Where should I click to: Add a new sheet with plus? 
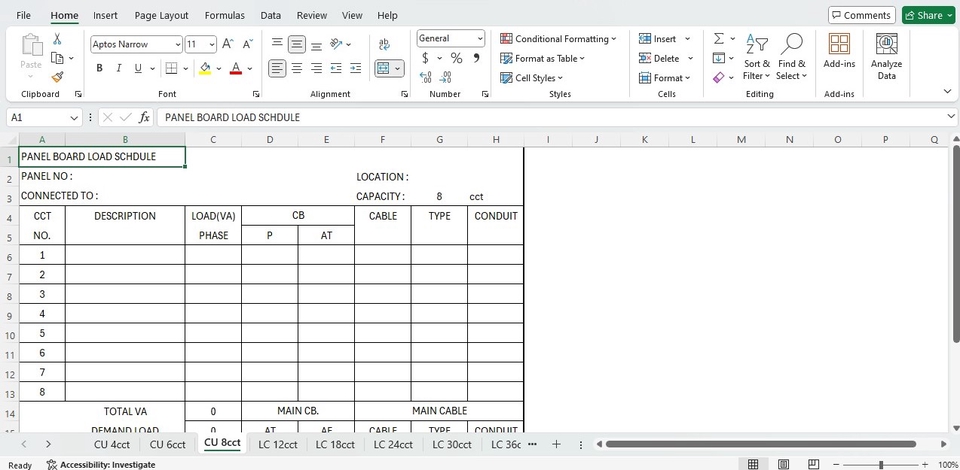click(556, 444)
